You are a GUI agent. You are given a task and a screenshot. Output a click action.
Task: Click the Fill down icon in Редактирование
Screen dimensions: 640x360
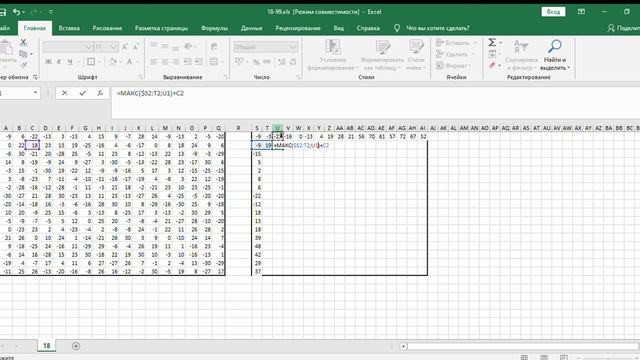492,54
